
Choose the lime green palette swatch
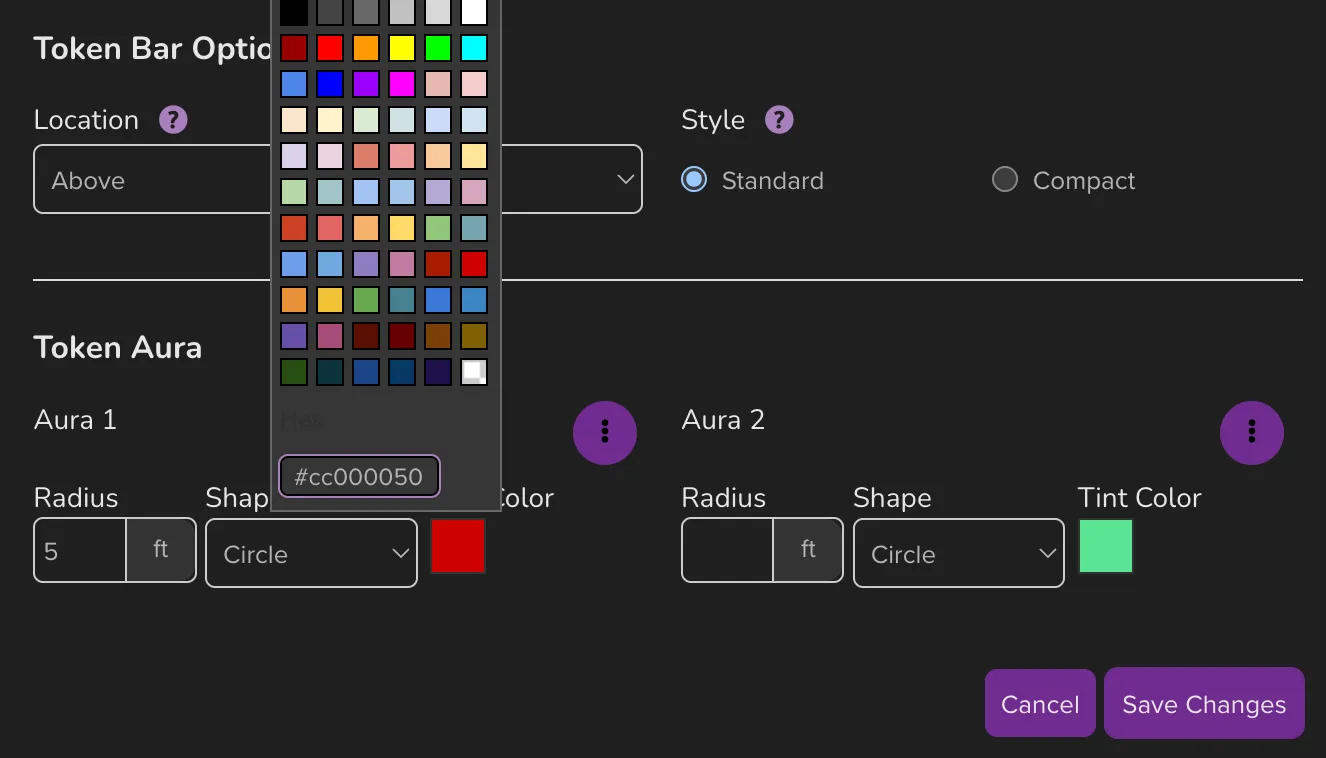pos(438,48)
